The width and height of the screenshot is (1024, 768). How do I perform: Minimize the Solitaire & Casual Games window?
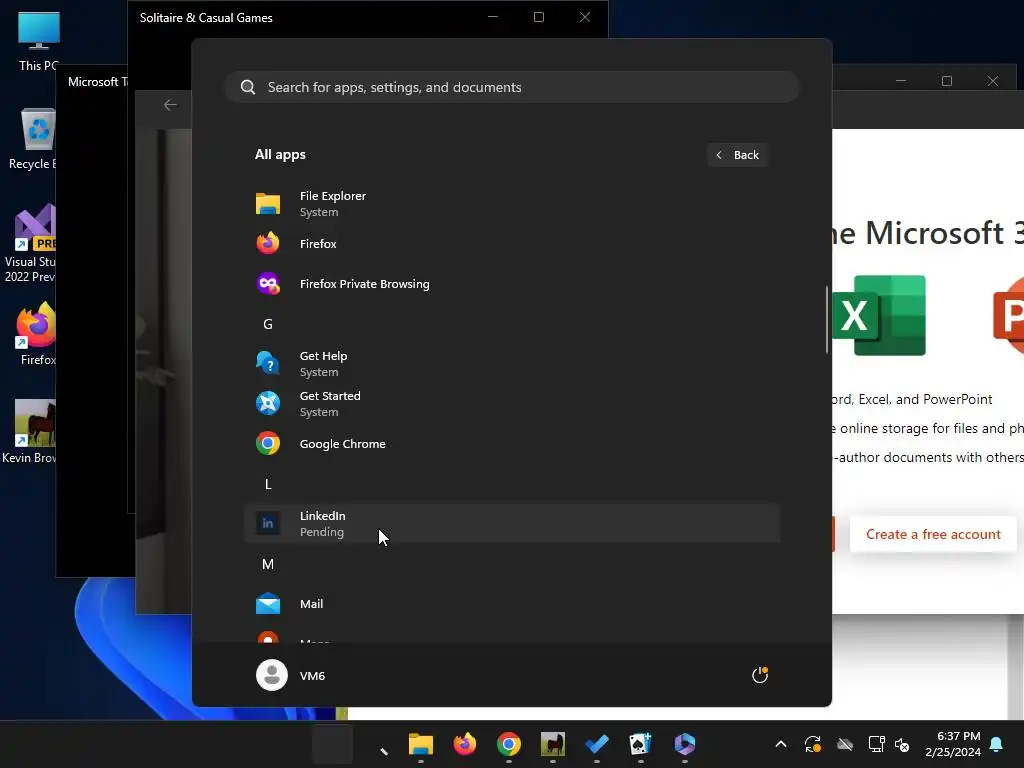493,18
